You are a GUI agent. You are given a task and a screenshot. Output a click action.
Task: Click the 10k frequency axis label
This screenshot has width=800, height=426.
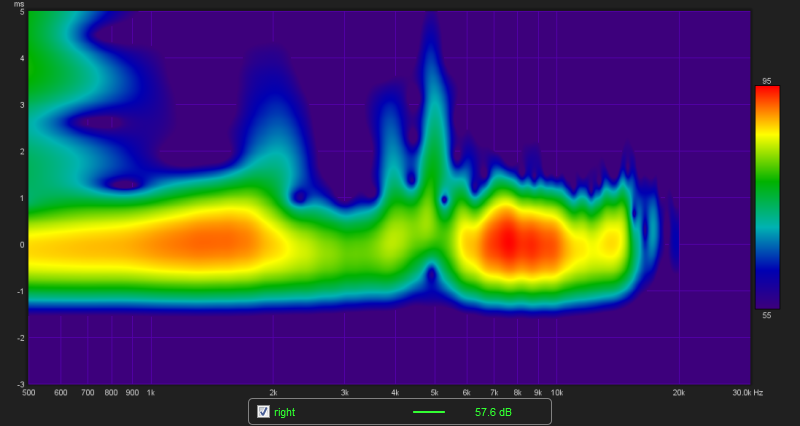(557, 392)
